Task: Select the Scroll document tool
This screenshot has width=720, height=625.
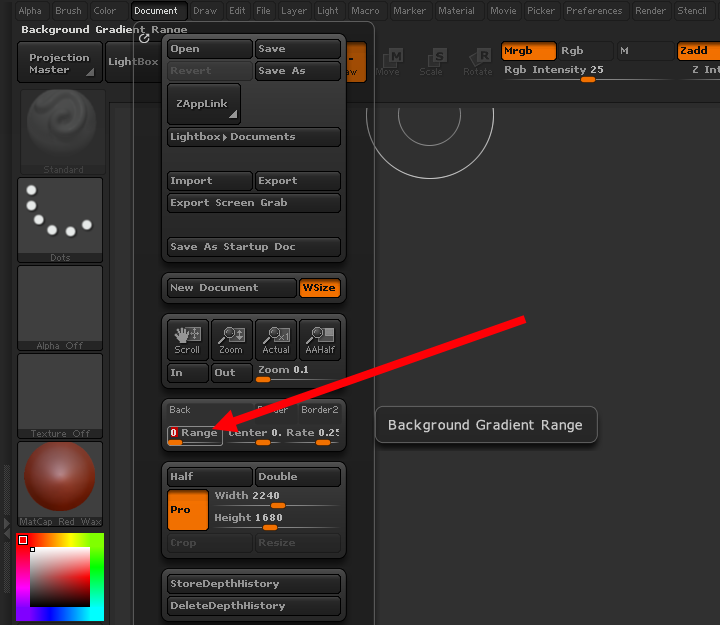Action: (x=187, y=340)
